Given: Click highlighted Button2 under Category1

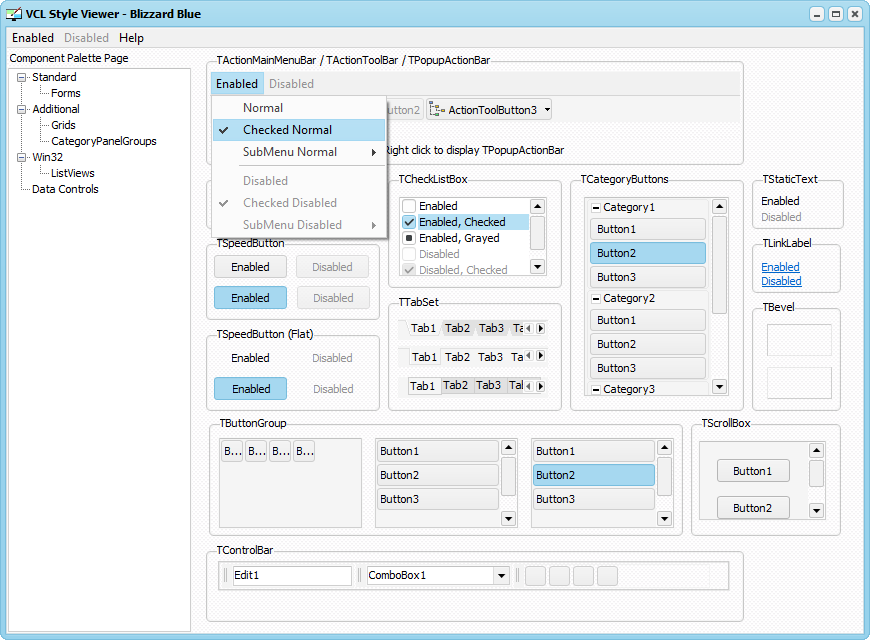Looking at the screenshot, I should 648,253.
